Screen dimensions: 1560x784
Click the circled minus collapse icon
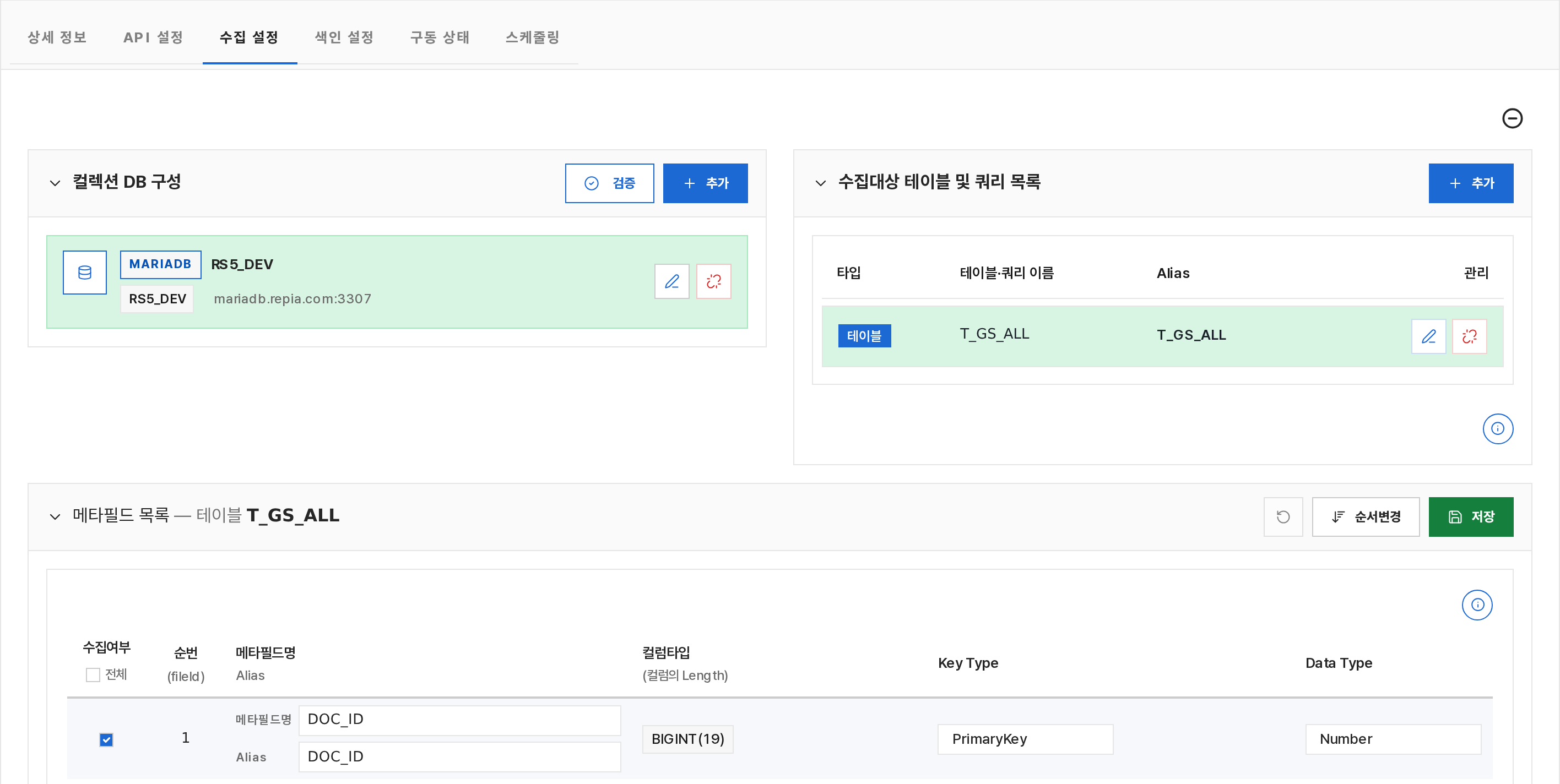(1512, 118)
